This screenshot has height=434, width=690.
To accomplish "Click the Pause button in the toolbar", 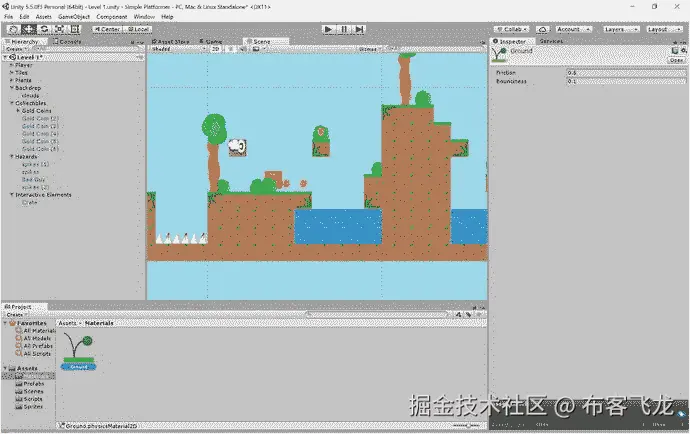I will pyautogui.click(x=344, y=29).
